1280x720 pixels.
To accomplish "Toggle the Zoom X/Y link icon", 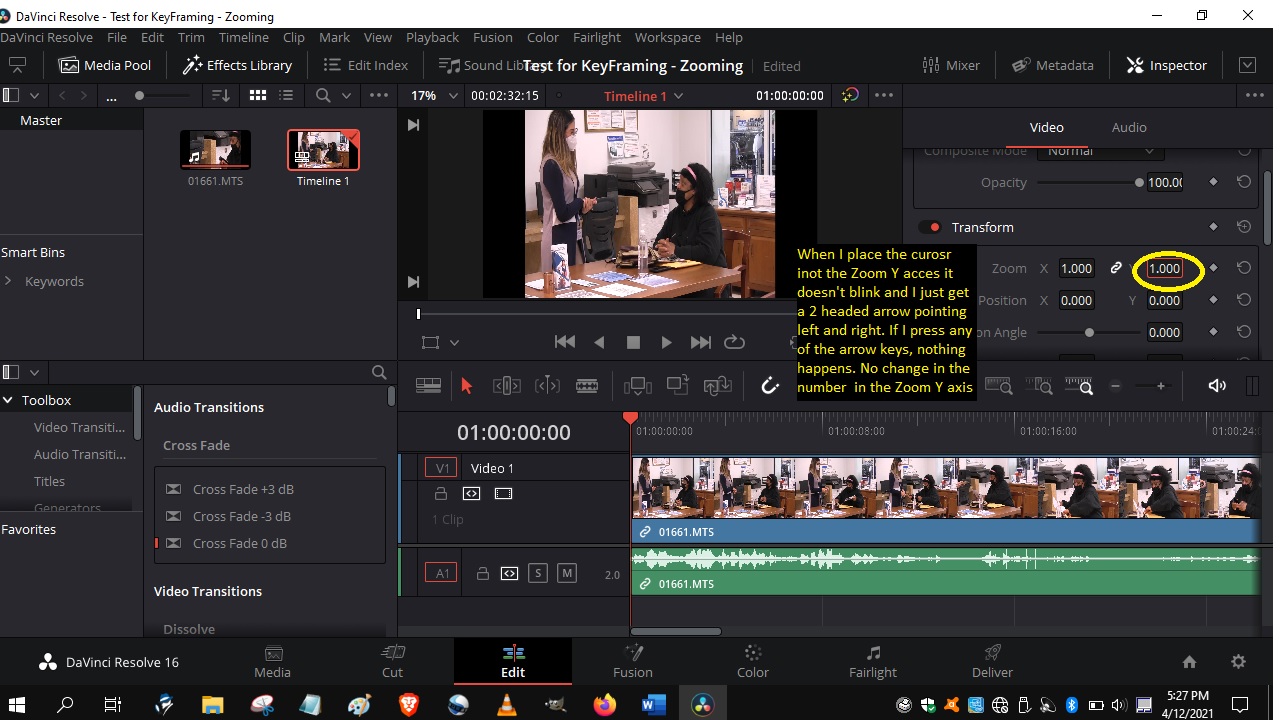I will (x=1116, y=268).
